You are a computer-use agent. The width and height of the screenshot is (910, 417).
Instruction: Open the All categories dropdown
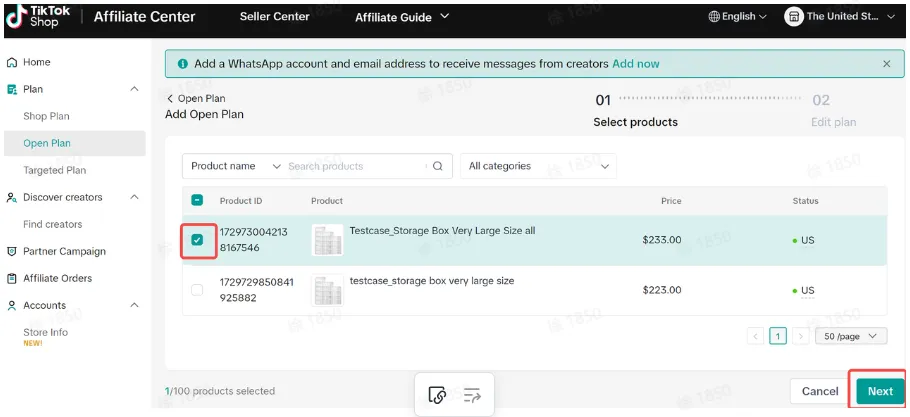coord(538,166)
